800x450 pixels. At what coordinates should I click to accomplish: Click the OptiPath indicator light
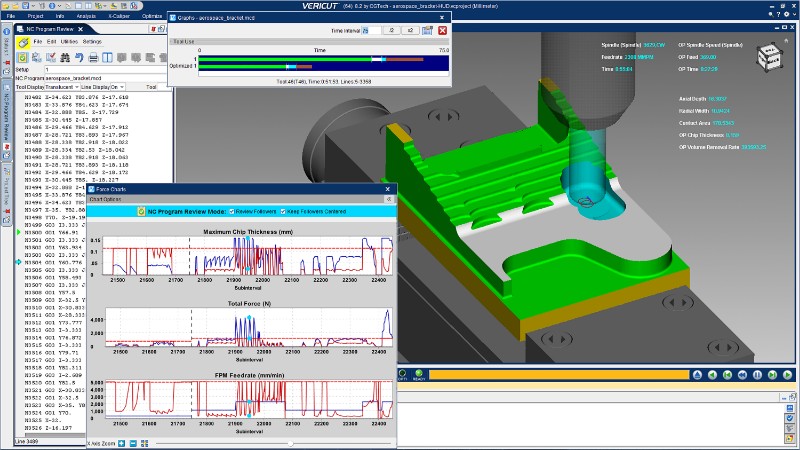pos(403,374)
